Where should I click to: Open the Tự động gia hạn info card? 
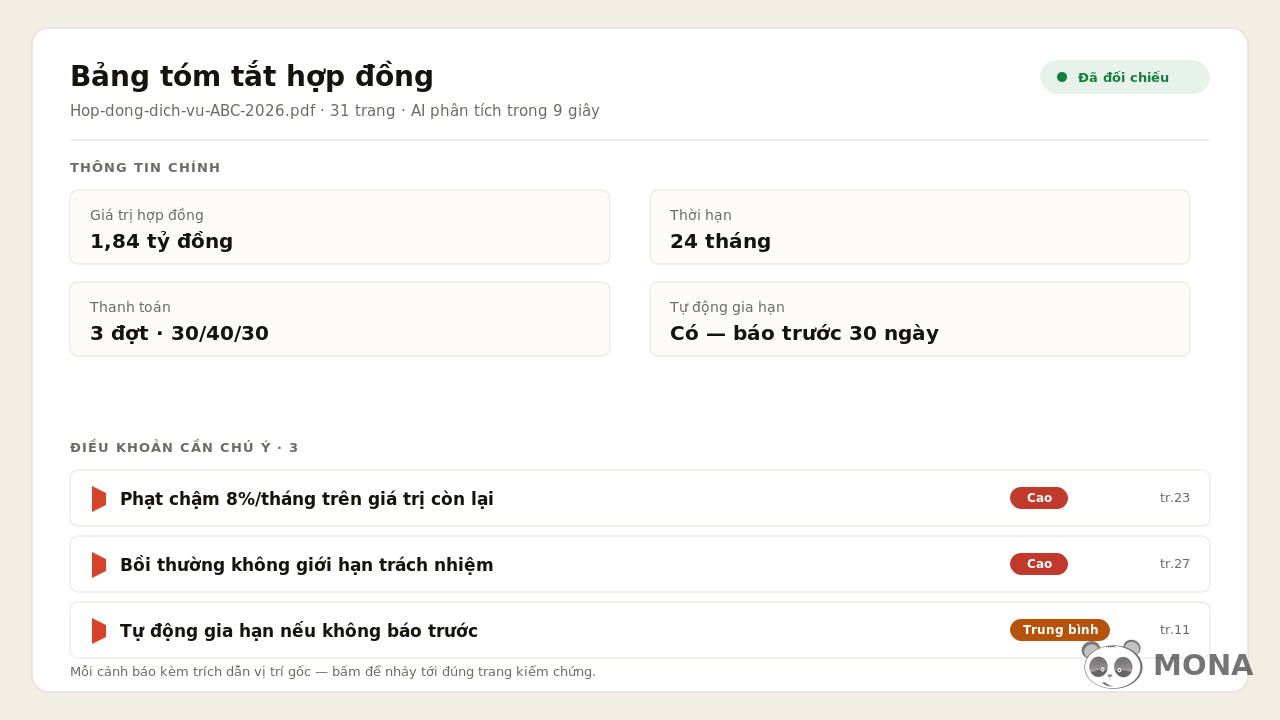pyautogui.click(x=920, y=319)
